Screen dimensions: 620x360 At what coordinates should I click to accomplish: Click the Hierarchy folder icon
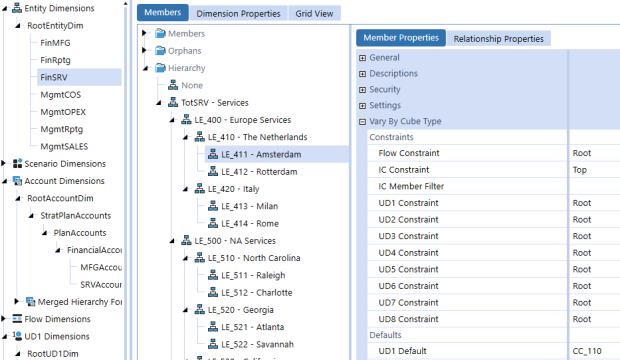[x=160, y=68]
